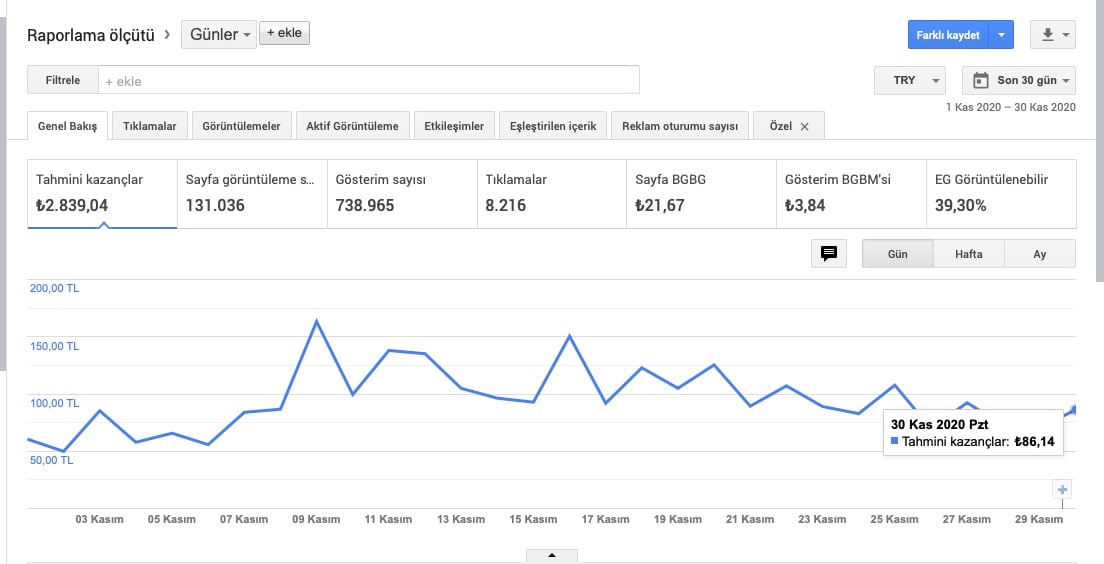Click the 100,00 TL axis label

(x=54, y=403)
